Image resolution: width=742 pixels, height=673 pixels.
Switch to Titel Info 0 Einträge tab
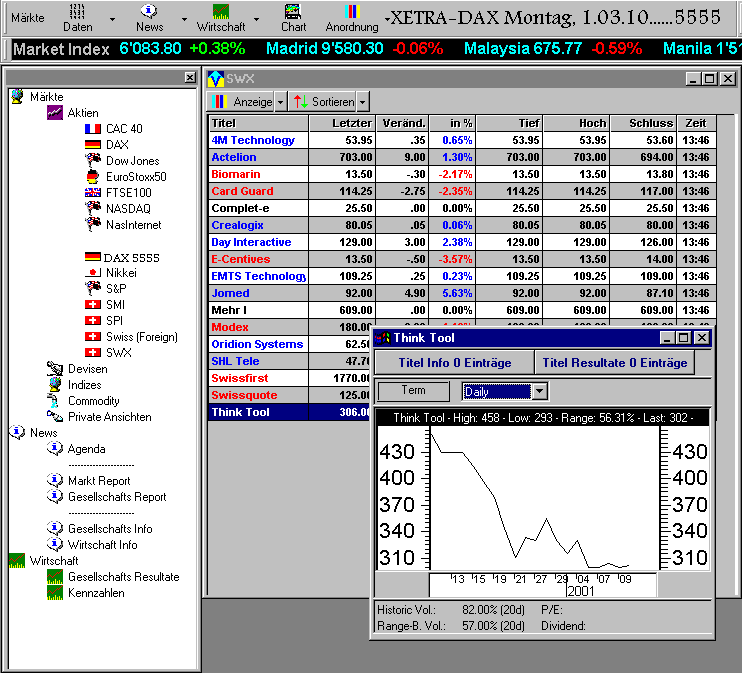(454, 363)
